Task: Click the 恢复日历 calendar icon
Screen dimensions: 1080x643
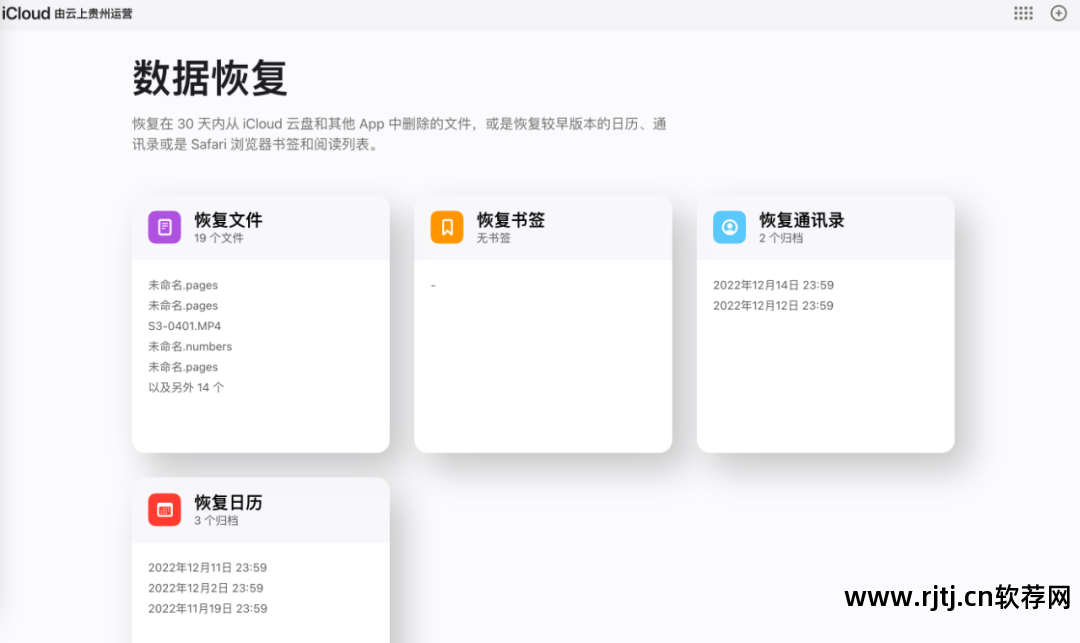Action: (x=164, y=510)
